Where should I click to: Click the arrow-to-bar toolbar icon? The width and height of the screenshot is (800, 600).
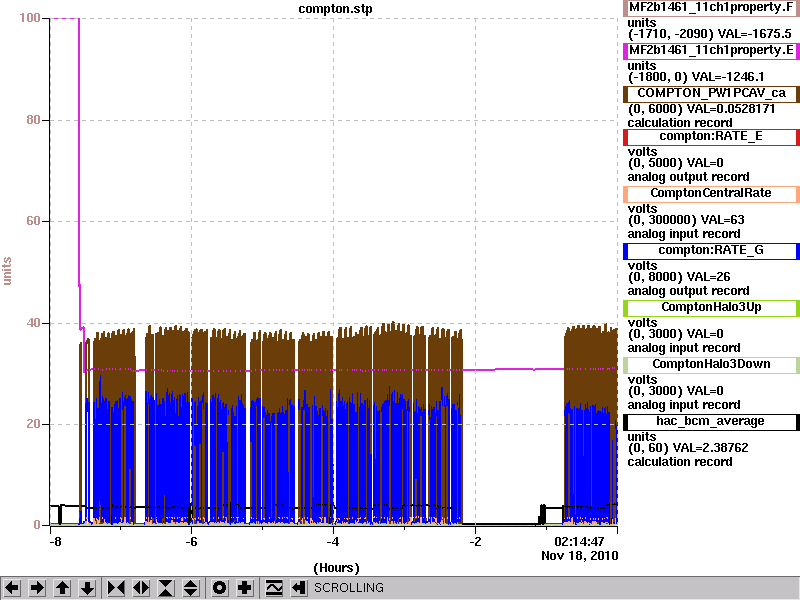coord(298,588)
